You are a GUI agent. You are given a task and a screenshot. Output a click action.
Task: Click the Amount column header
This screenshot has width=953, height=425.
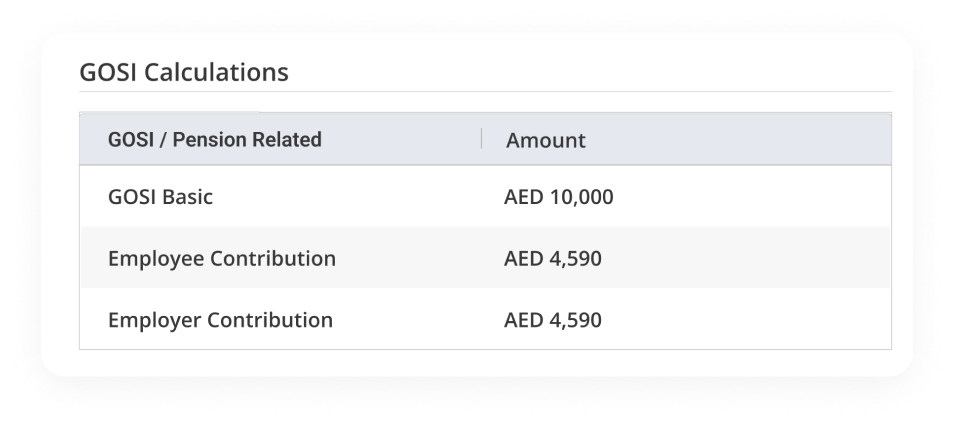pos(546,140)
